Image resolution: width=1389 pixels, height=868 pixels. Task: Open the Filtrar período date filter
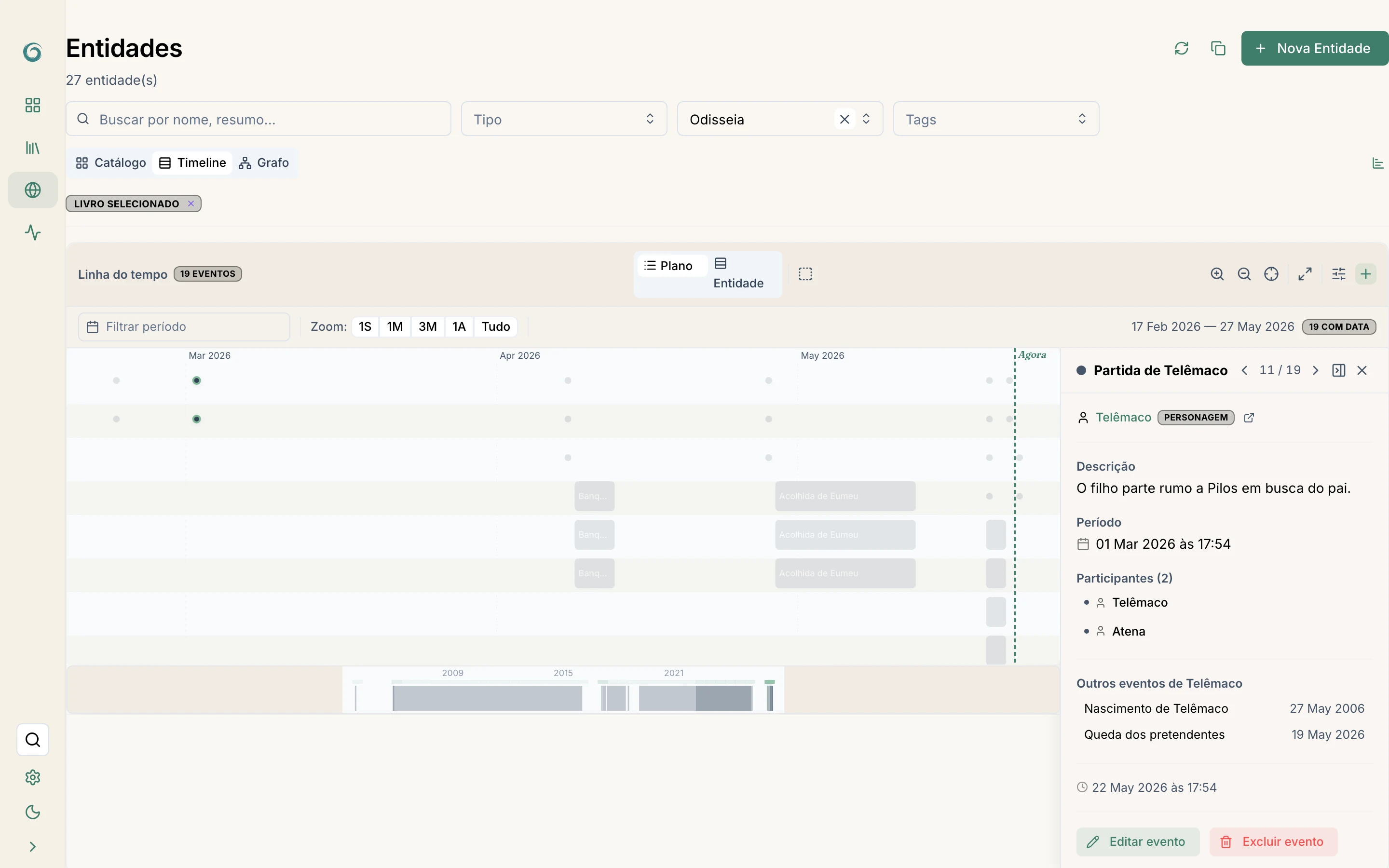click(184, 326)
